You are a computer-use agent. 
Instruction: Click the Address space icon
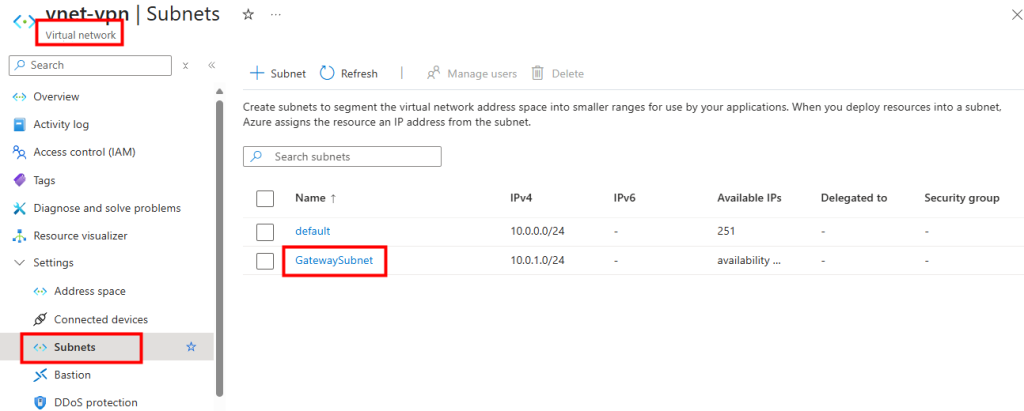click(x=40, y=291)
